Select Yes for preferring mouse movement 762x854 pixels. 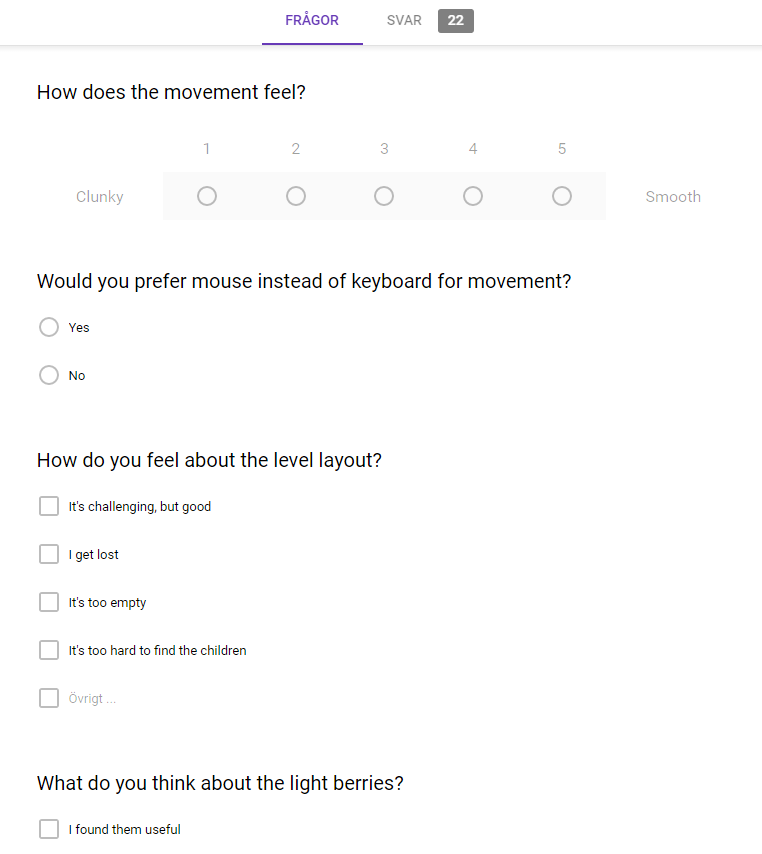pyautogui.click(x=48, y=327)
